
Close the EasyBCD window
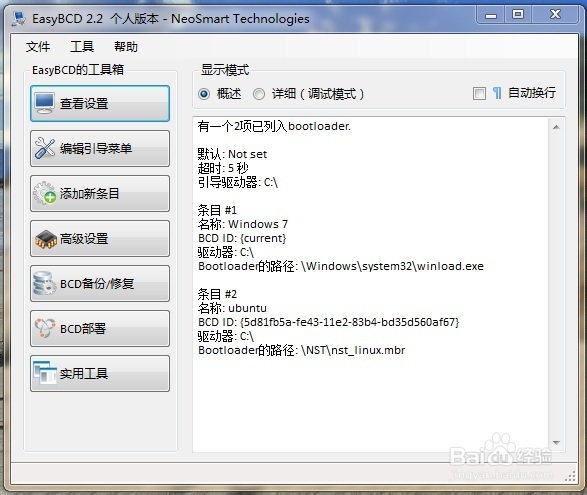(x=555, y=15)
